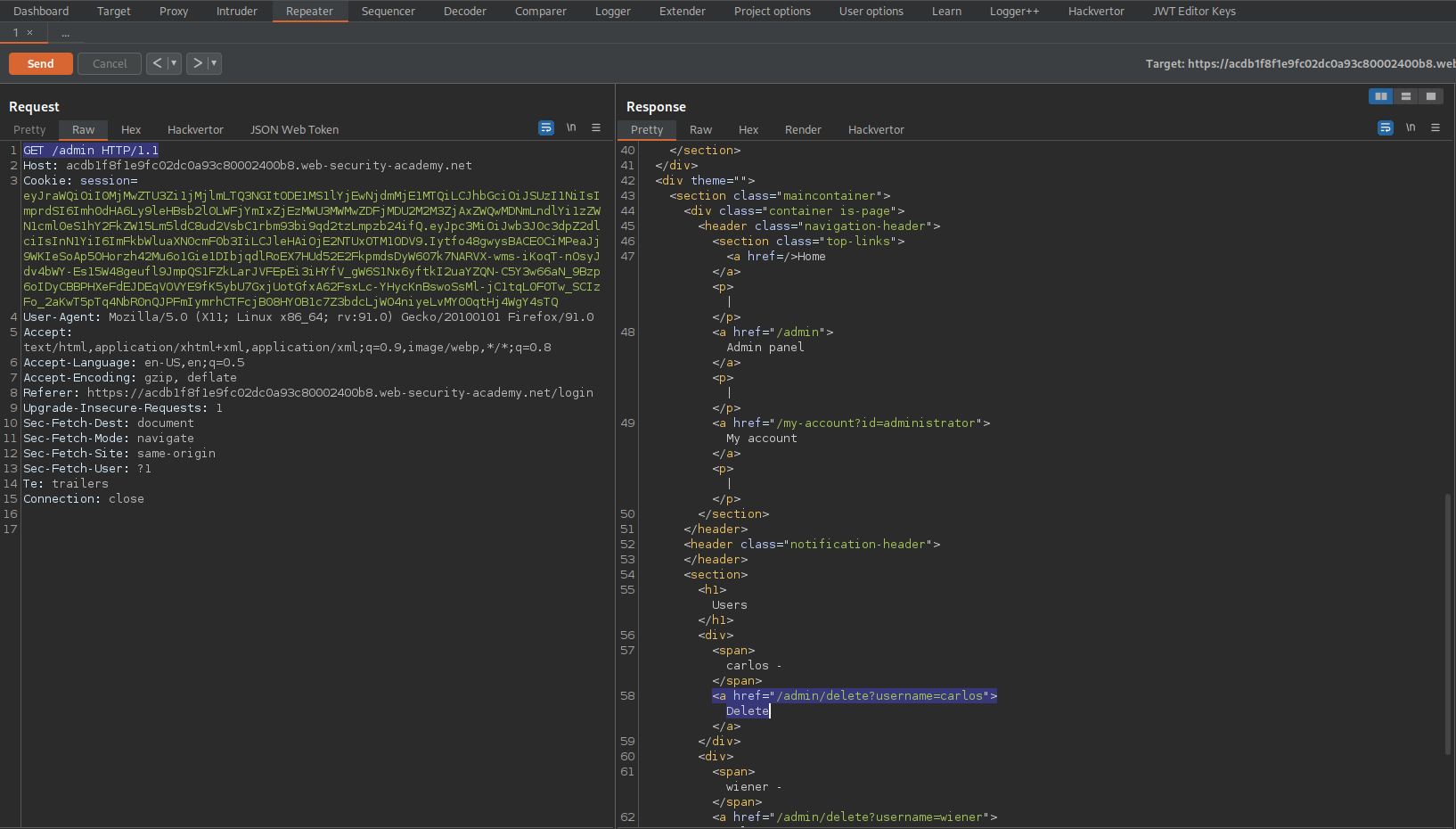Go forward to next request arrow
Screen dimensions: 1456x829
pos(198,63)
